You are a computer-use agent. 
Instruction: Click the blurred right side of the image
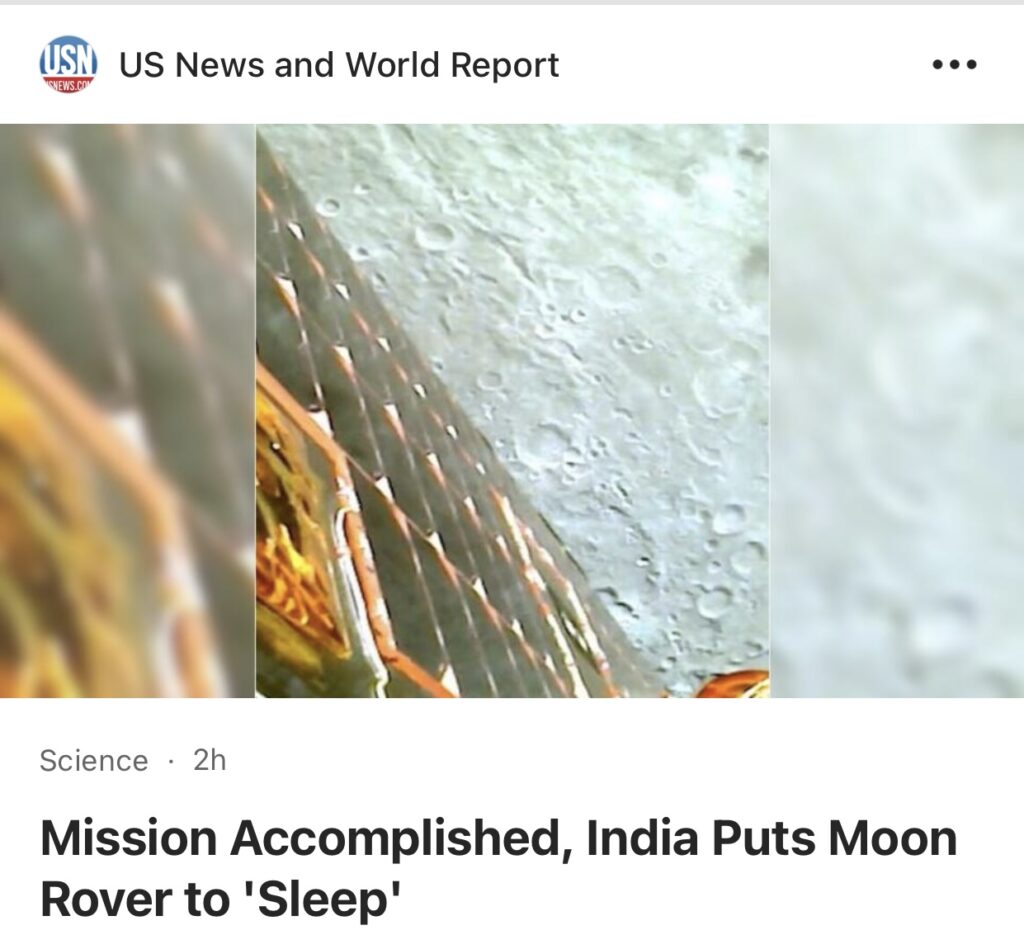(897, 411)
